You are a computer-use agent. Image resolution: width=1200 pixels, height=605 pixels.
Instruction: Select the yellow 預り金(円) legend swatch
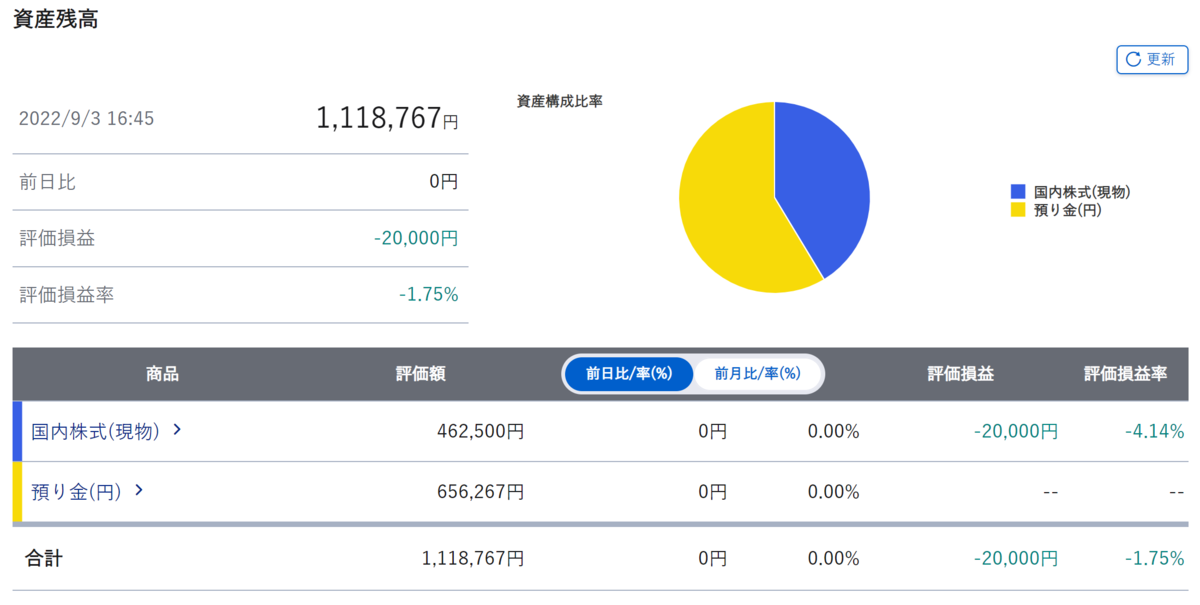(x=1018, y=211)
